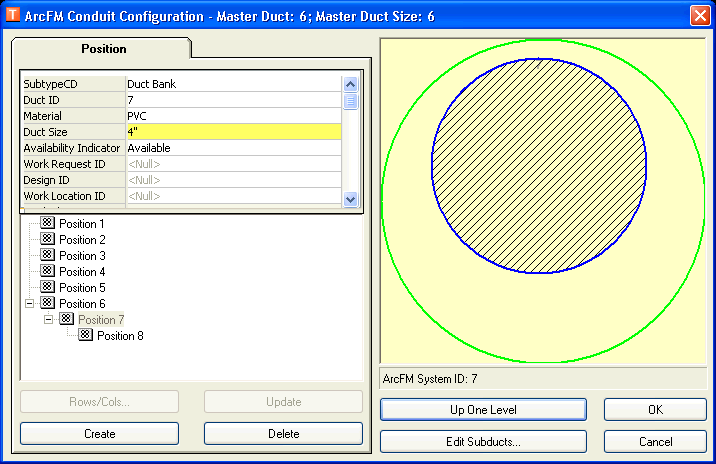The height and width of the screenshot is (464, 716).
Task: Click the Duct Size field label
Action: [x=45, y=132]
